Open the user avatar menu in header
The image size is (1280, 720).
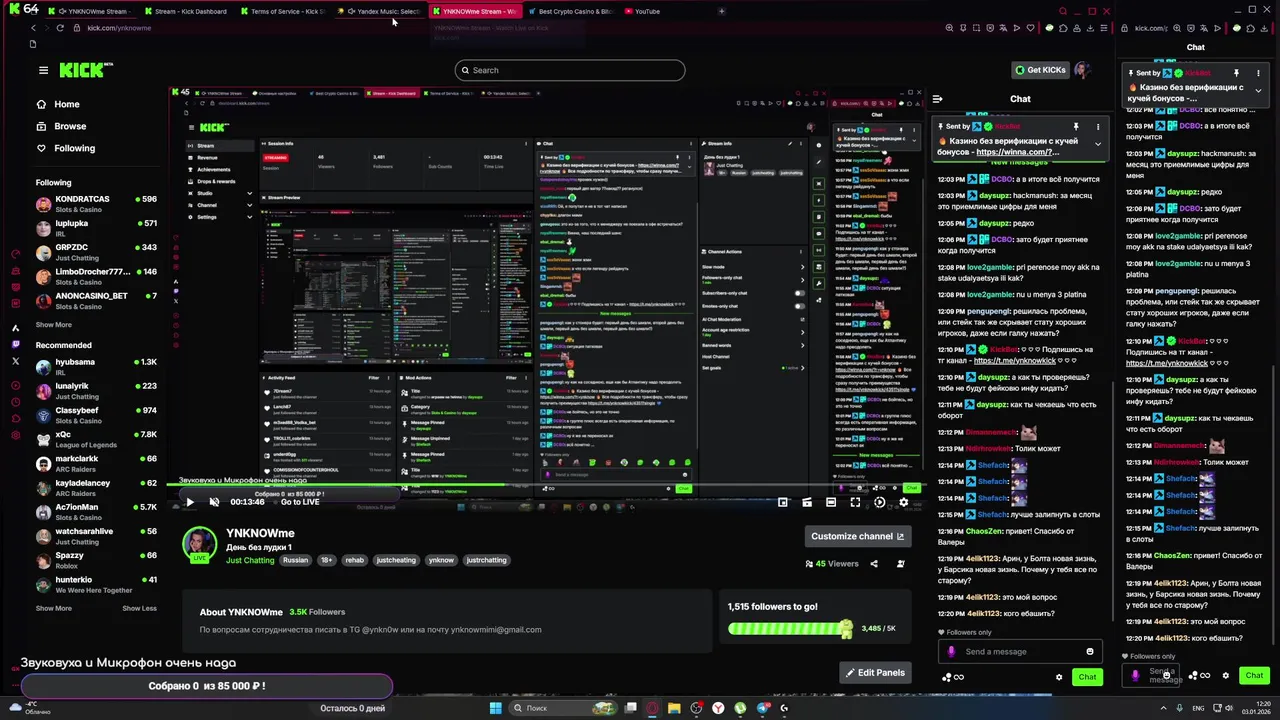coord(1082,70)
